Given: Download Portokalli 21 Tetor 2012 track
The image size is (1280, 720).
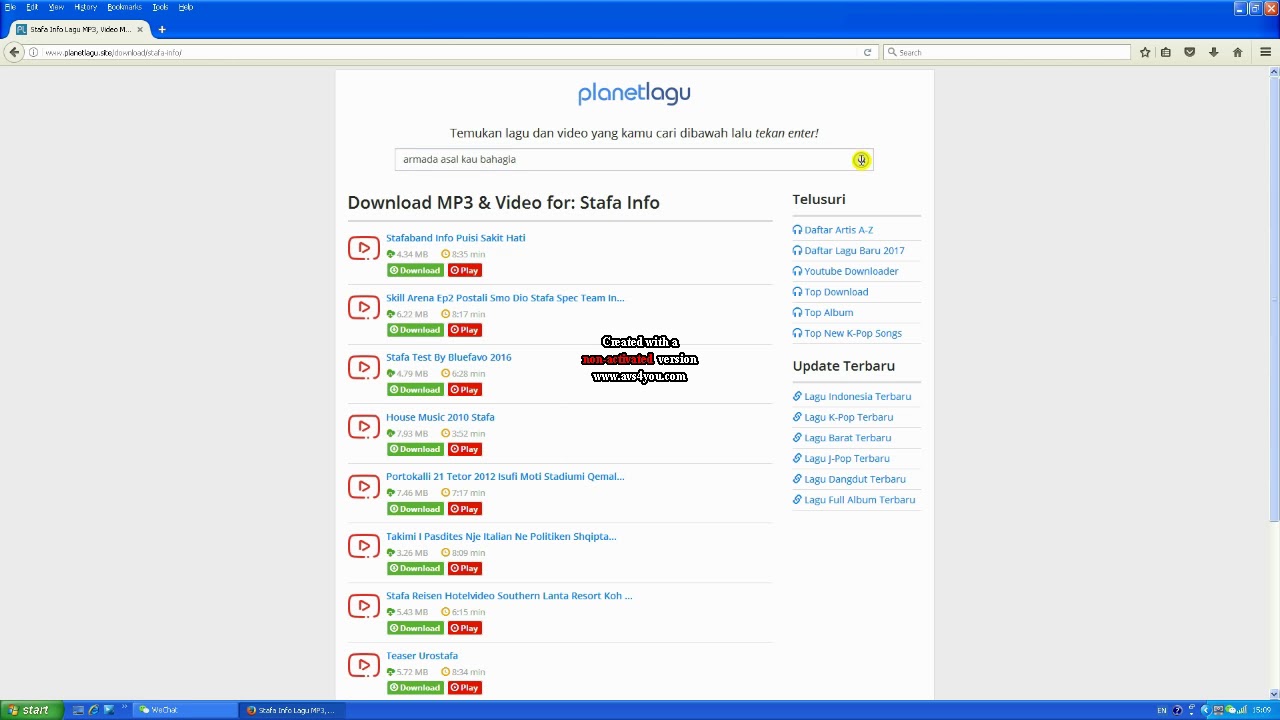Looking at the screenshot, I should 415,508.
